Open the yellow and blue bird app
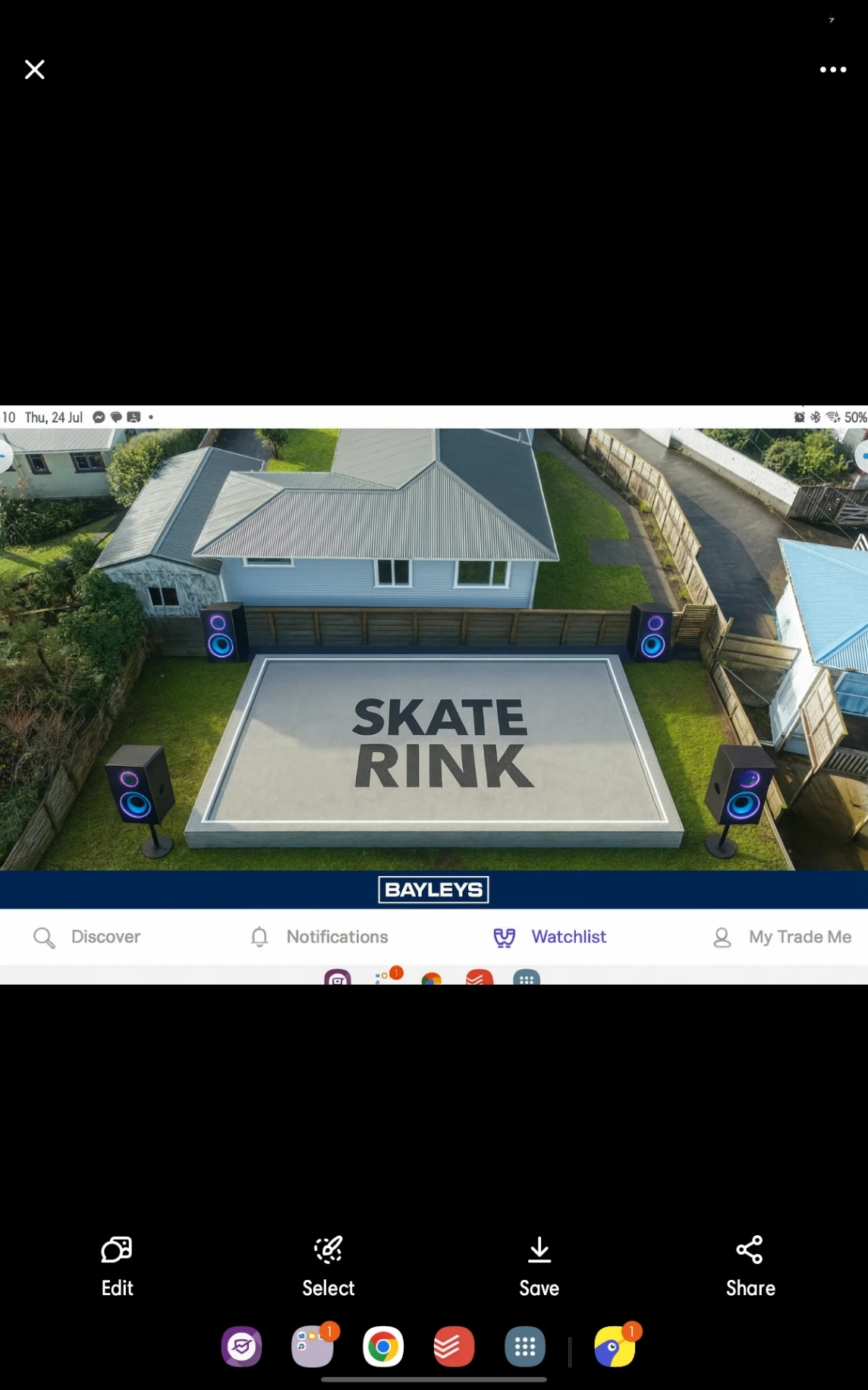The image size is (868, 1390). [615, 1347]
